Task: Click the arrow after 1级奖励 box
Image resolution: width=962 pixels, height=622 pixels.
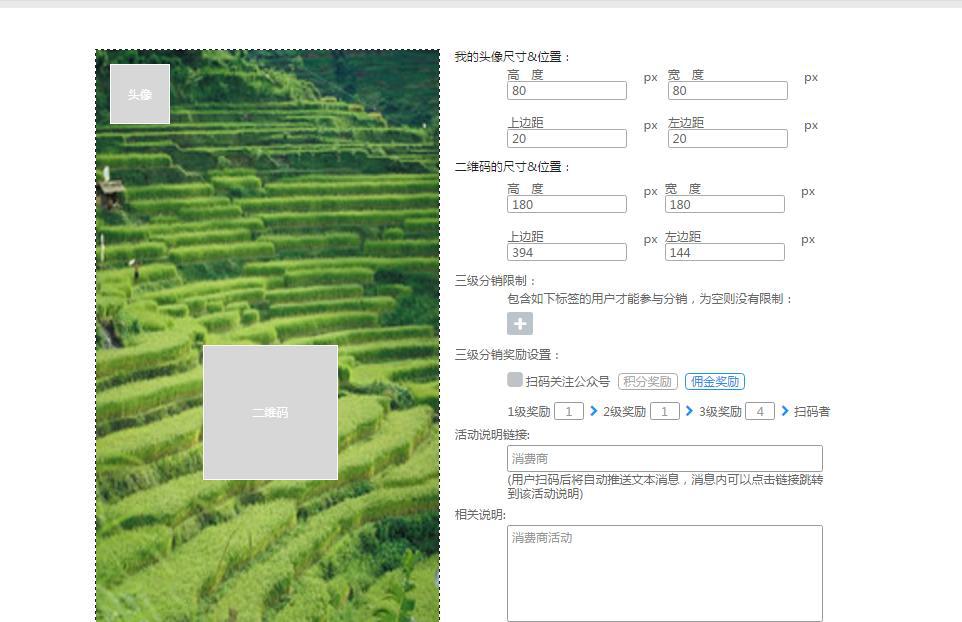Action: pyautogui.click(x=593, y=411)
